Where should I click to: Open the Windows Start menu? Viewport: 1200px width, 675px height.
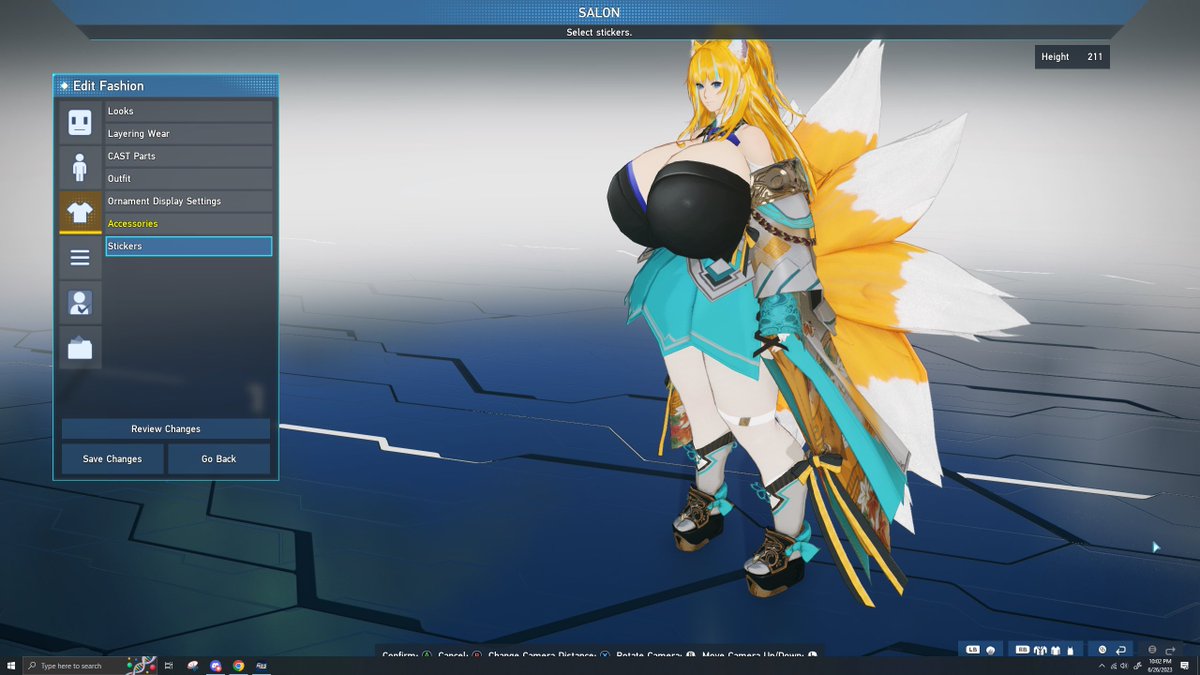tap(11, 666)
